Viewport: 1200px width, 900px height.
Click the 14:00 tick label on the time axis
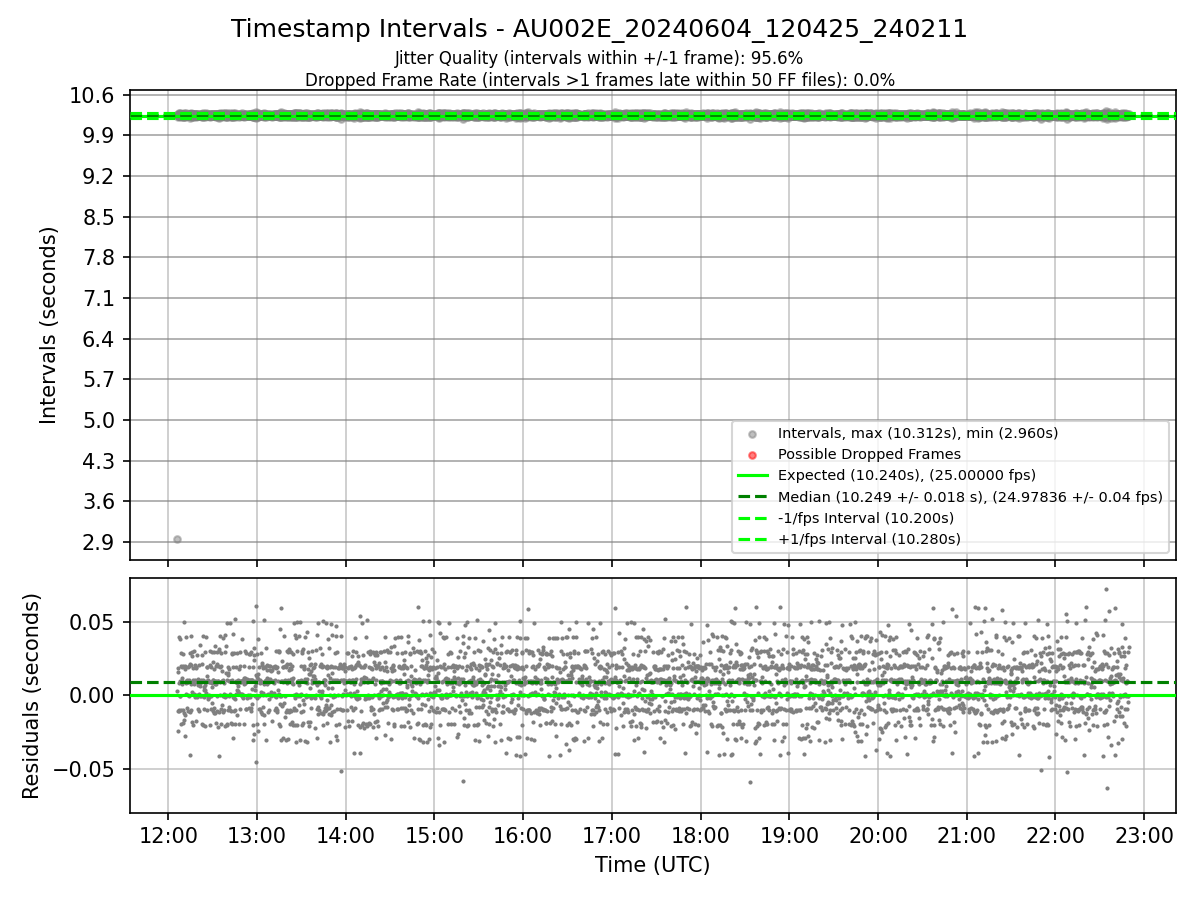coord(345,835)
